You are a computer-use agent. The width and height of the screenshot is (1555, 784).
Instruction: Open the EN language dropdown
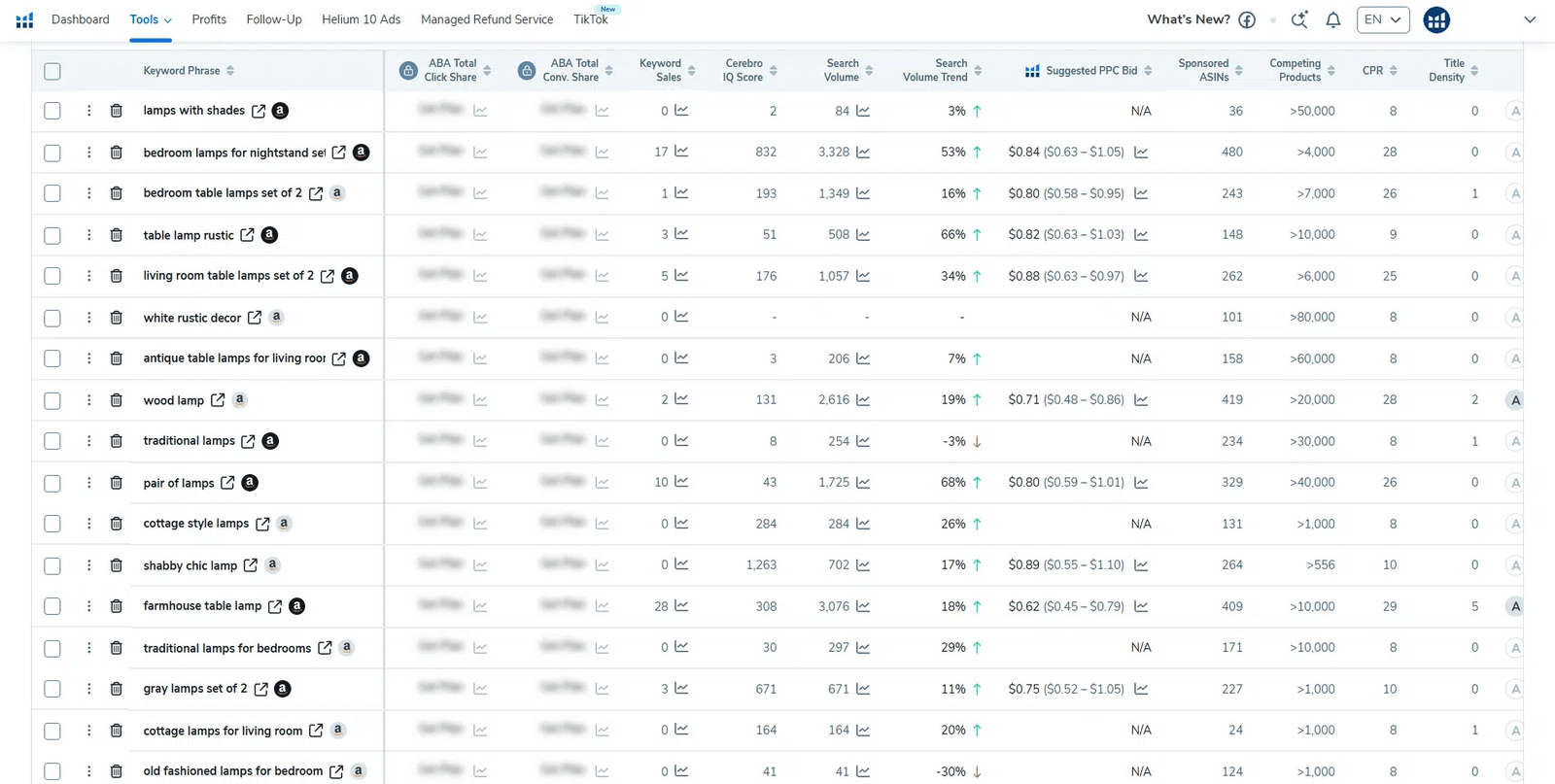tap(1382, 19)
